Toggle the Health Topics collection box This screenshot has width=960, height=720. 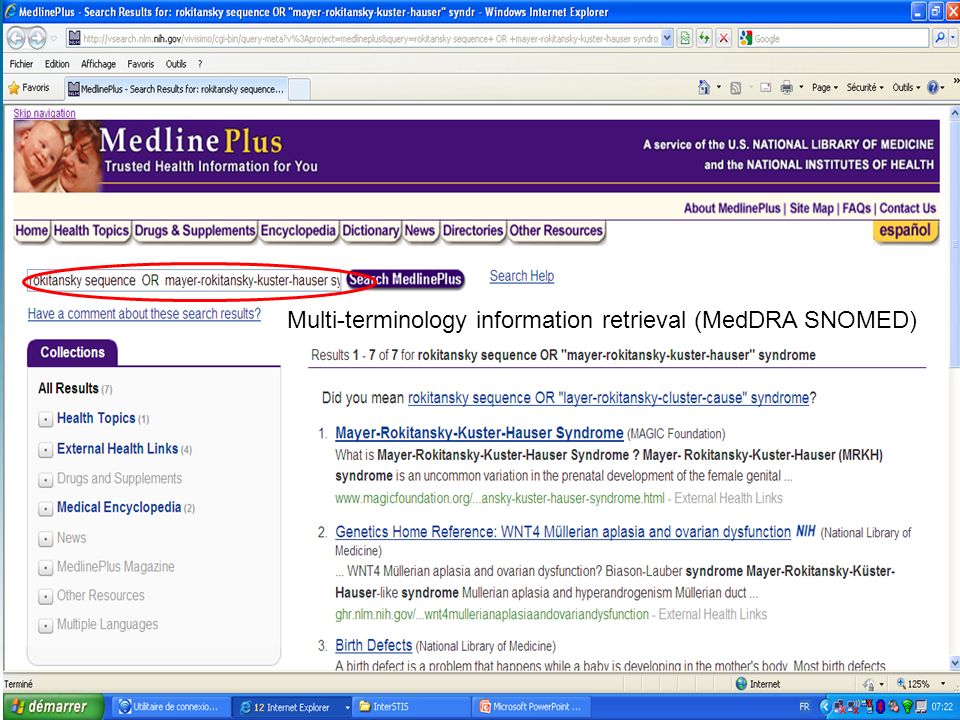pos(45,419)
